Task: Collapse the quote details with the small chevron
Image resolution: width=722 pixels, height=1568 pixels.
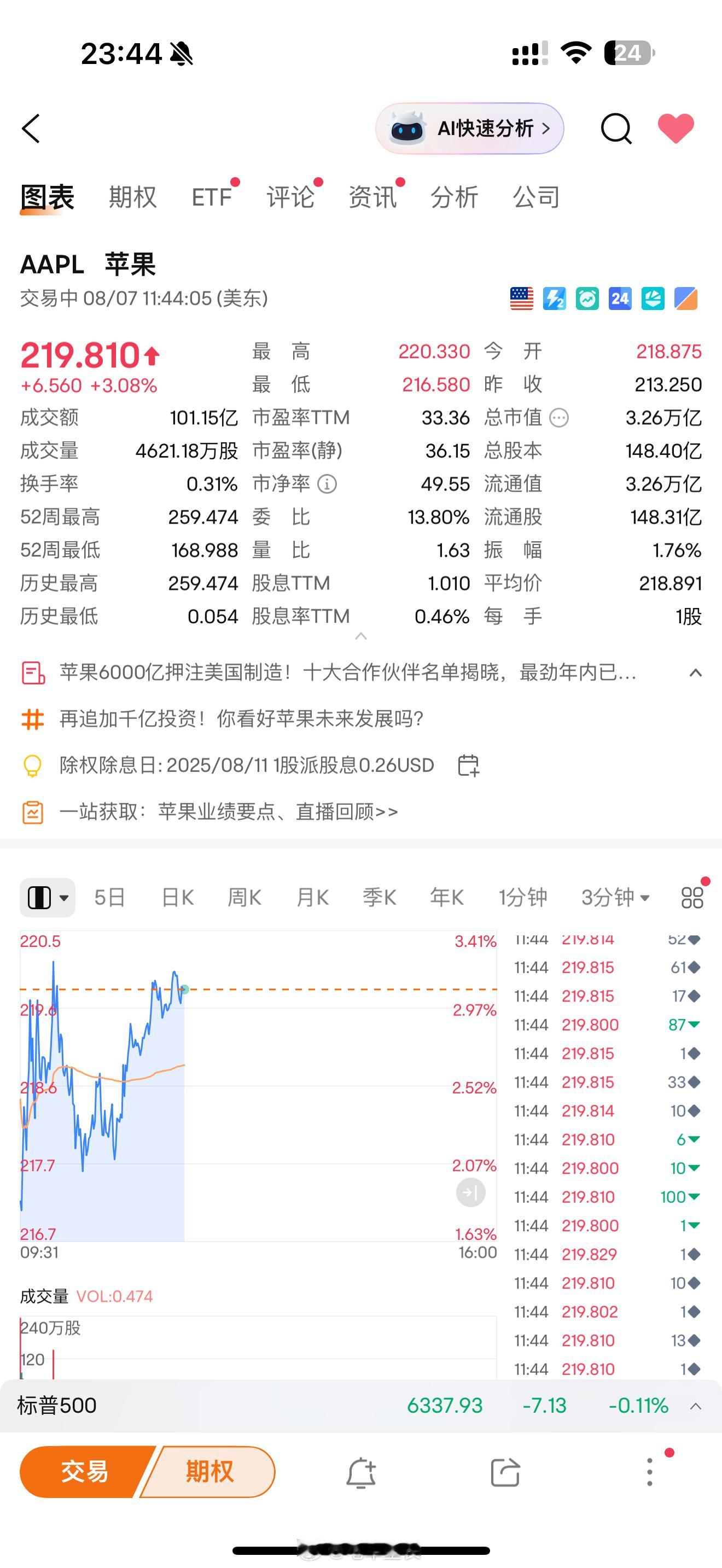Action: [x=361, y=636]
